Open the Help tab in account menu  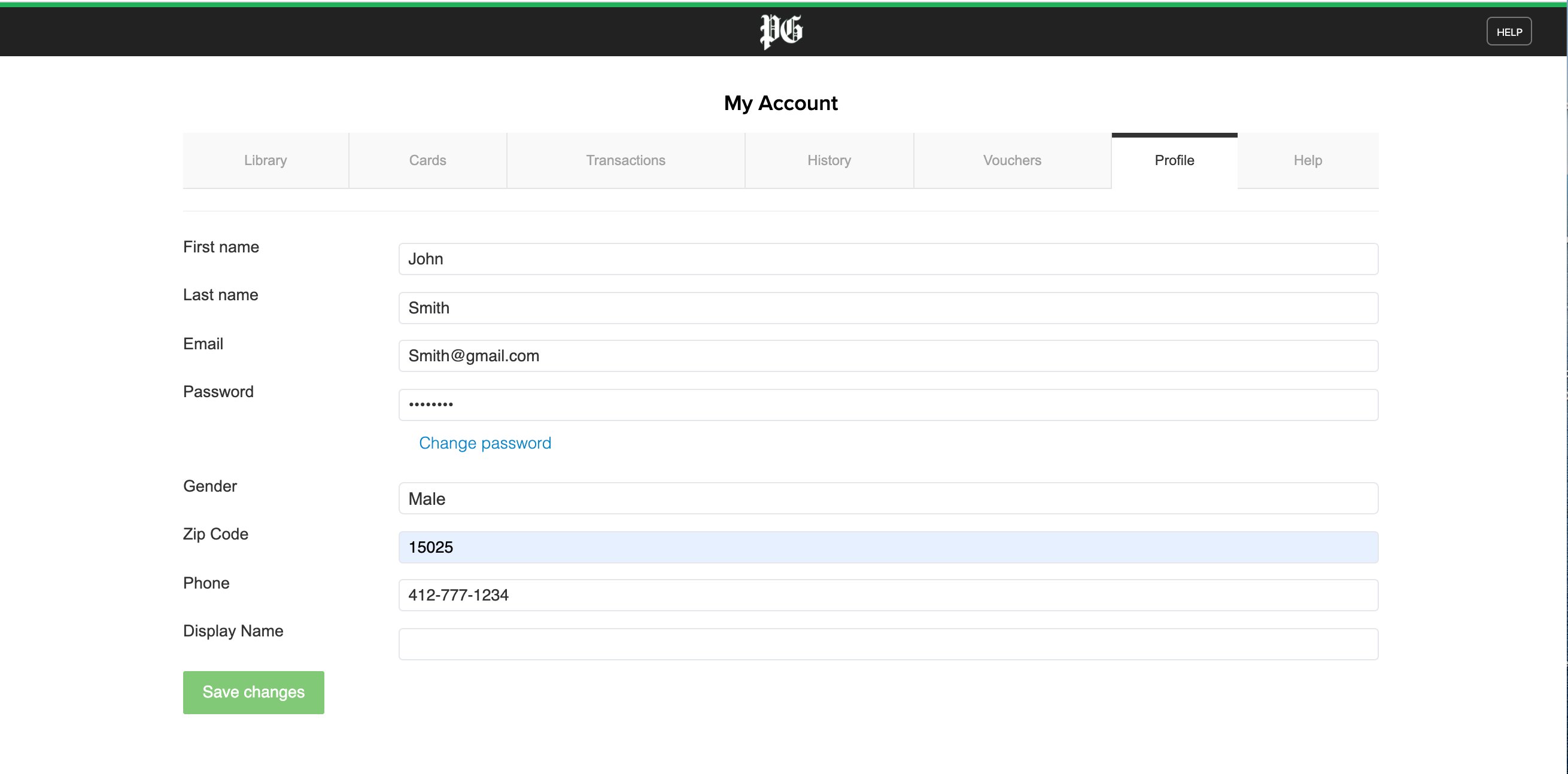click(x=1307, y=161)
